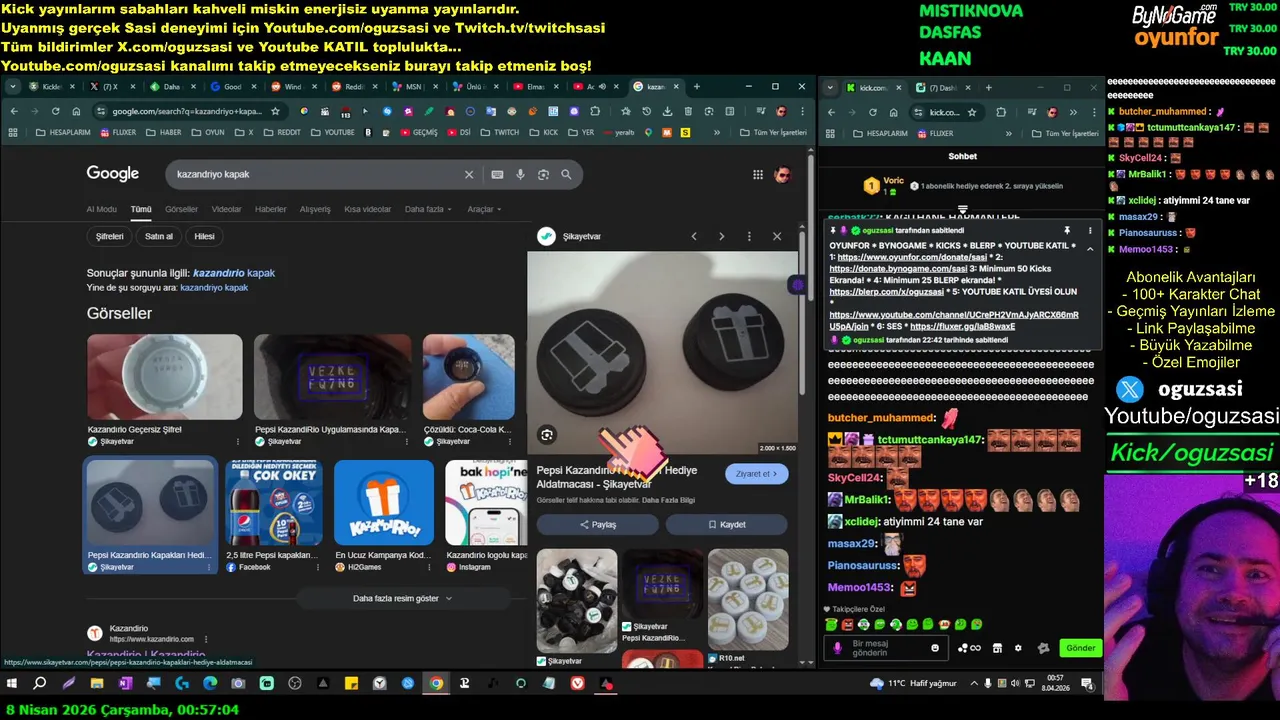
Task: Click the Ziyaret et button
Action: click(757, 474)
